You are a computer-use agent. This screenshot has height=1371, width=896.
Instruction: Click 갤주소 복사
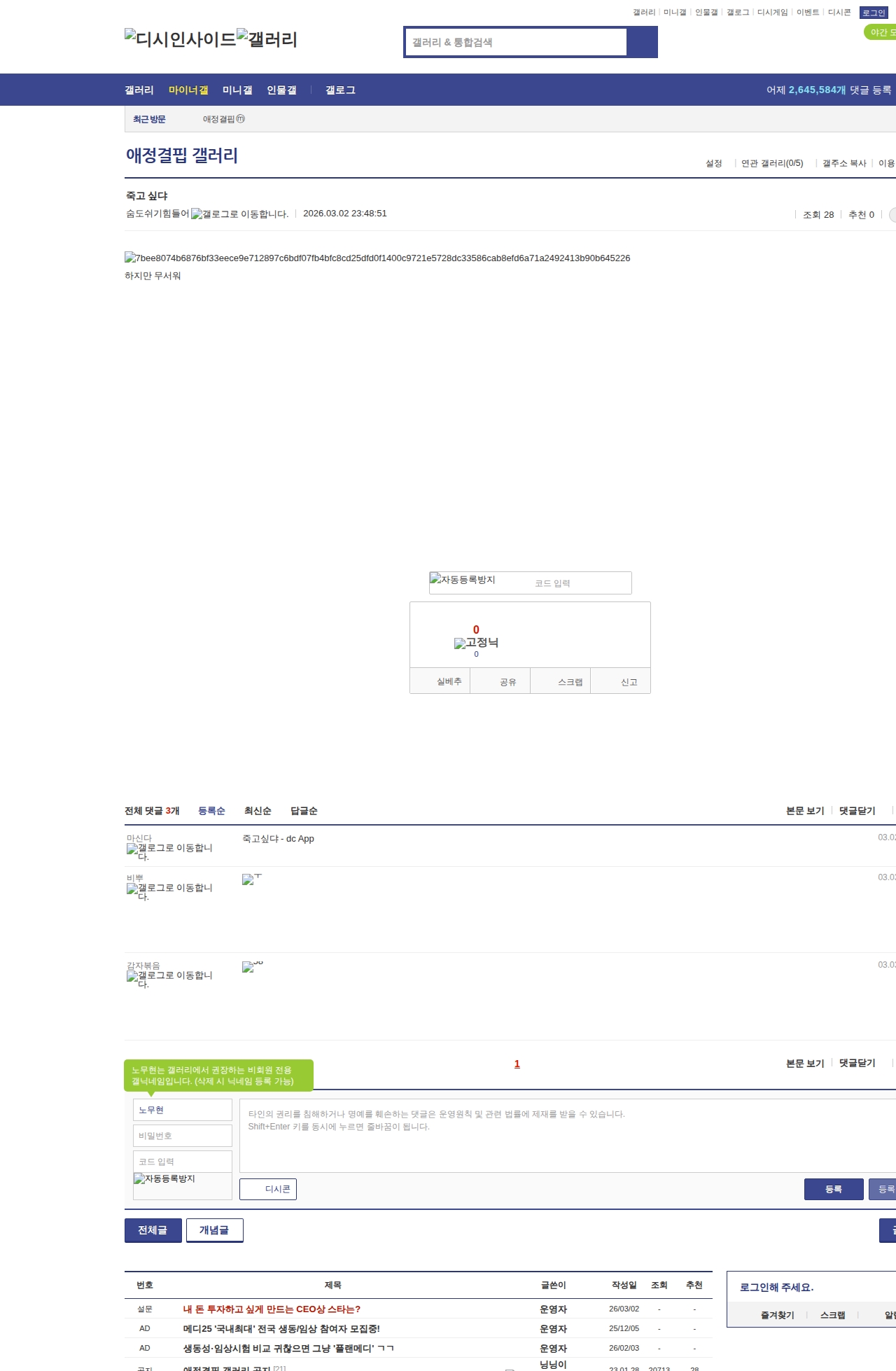pyautogui.click(x=844, y=163)
